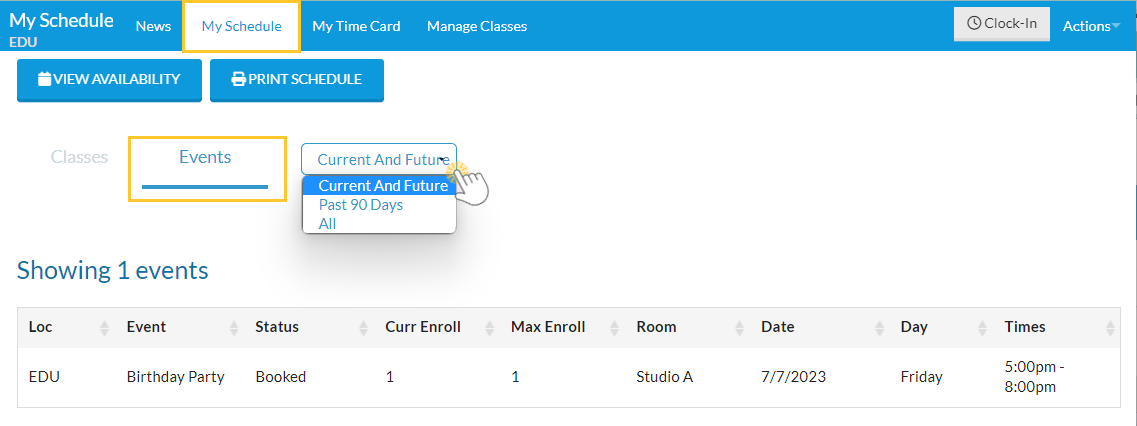Open the Actions dropdown menu
This screenshot has width=1137, height=426.
(x=1091, y=26)
